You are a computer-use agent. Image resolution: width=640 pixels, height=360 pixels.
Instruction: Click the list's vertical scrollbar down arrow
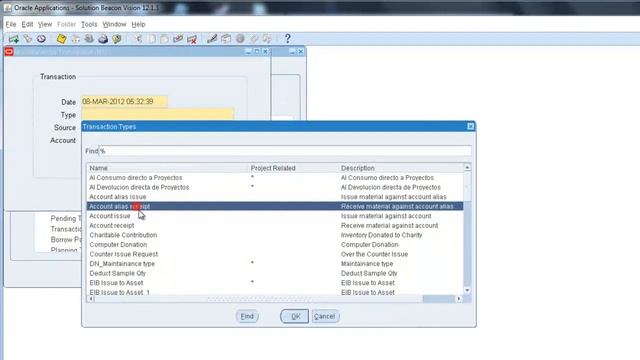coord(467,290)
